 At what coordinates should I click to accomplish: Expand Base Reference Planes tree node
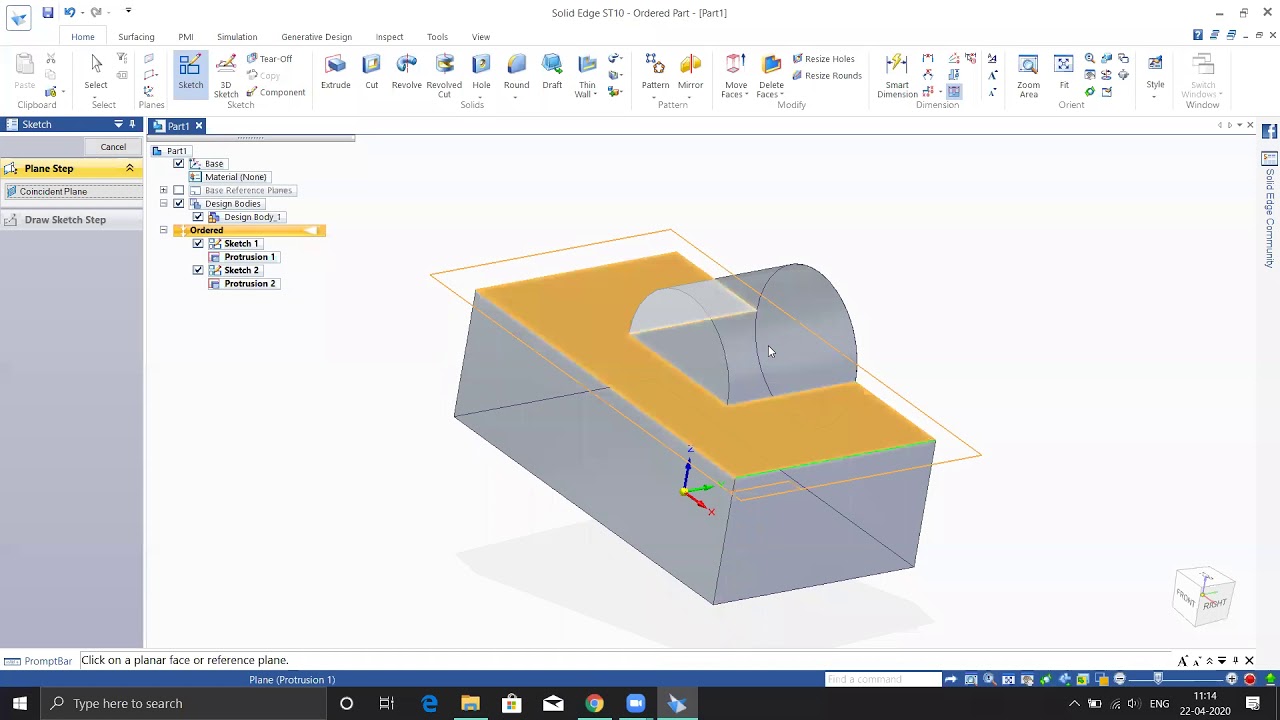point(164,190)
